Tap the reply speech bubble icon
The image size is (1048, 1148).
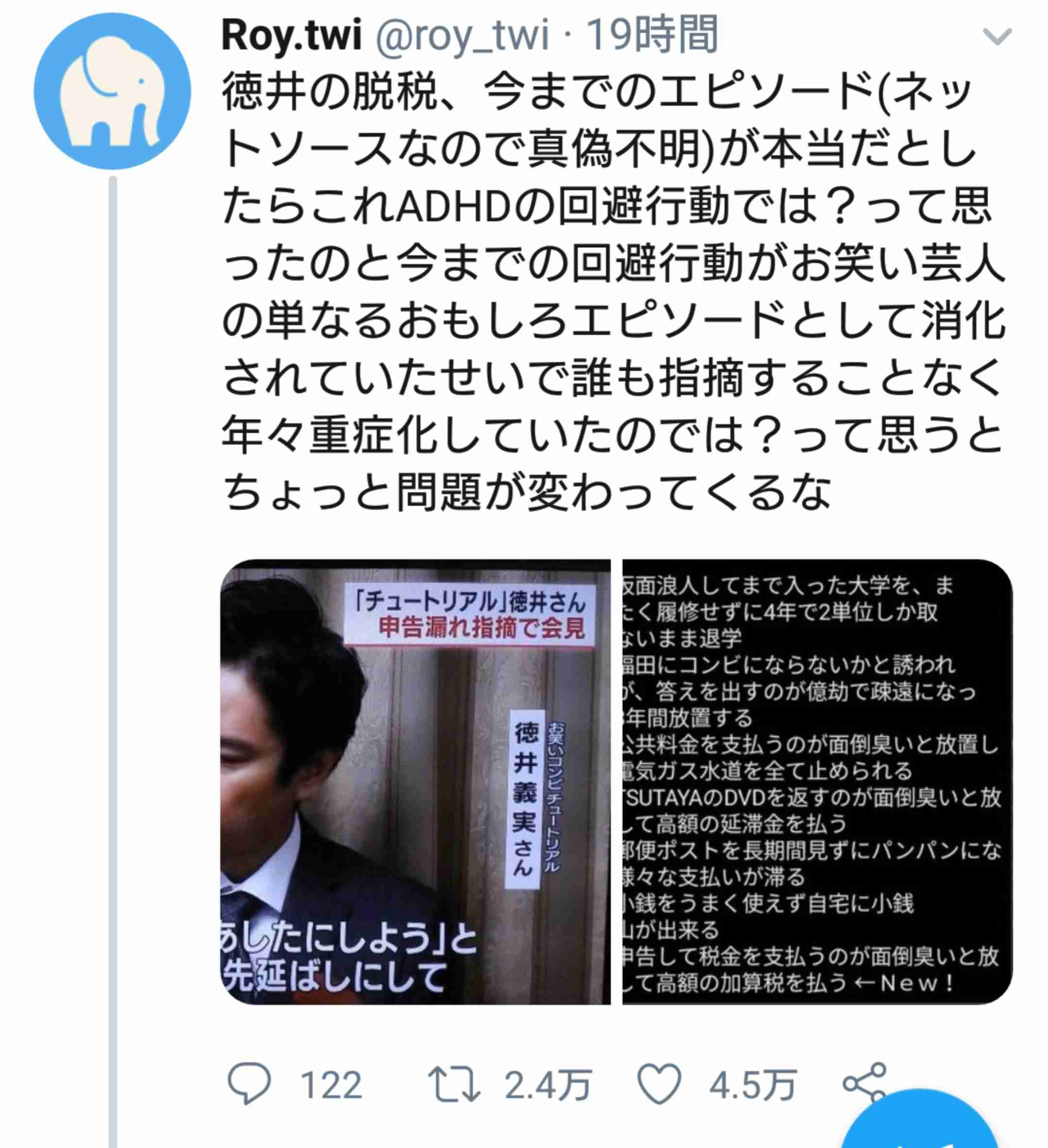(249, 1083)
